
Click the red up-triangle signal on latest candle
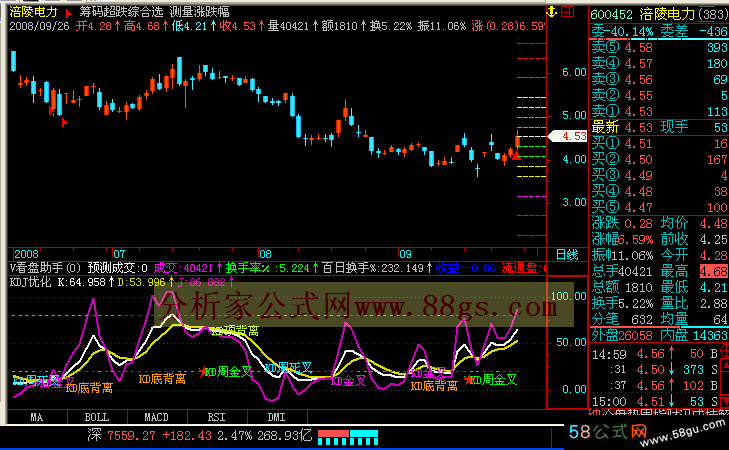(x=516, y=155)
